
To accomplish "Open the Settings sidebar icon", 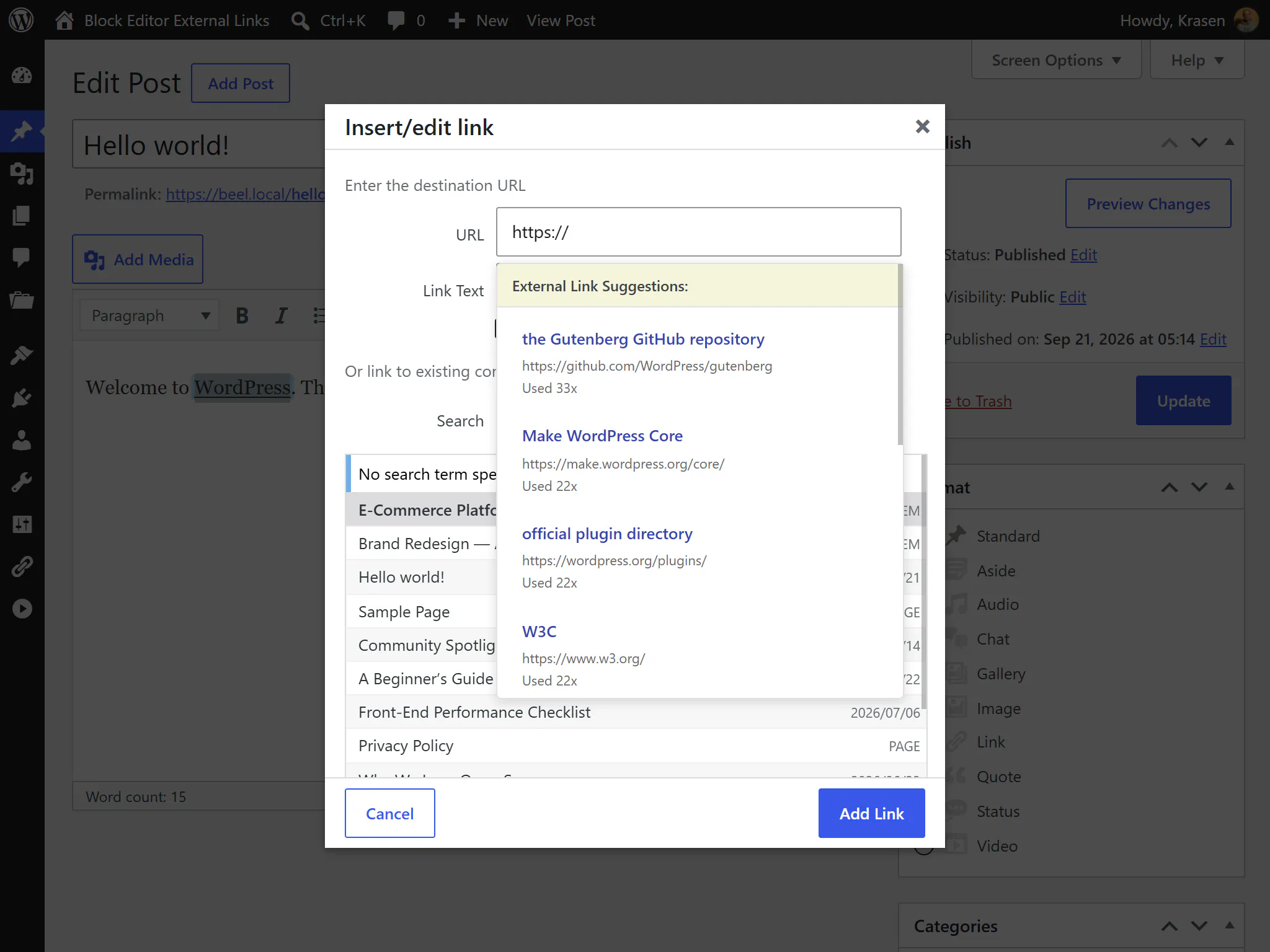I will pyautogui.click(x=22, y=524).
